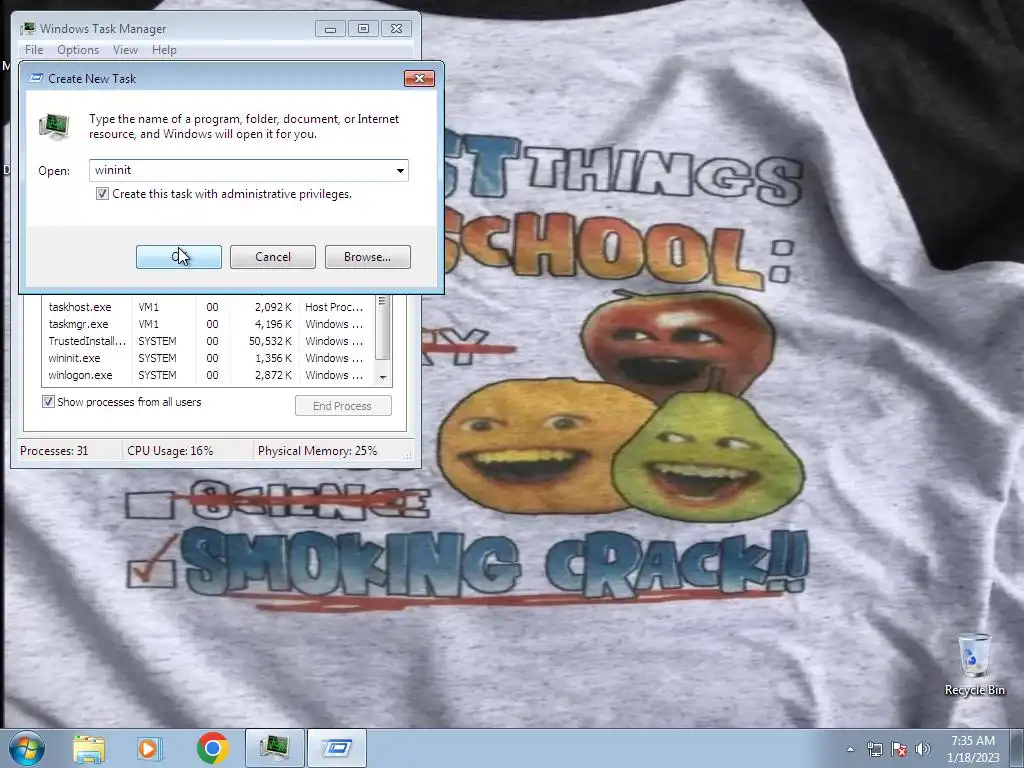Click the Run icon in Create New Task dialog
1024x768 pixels.
54,126
